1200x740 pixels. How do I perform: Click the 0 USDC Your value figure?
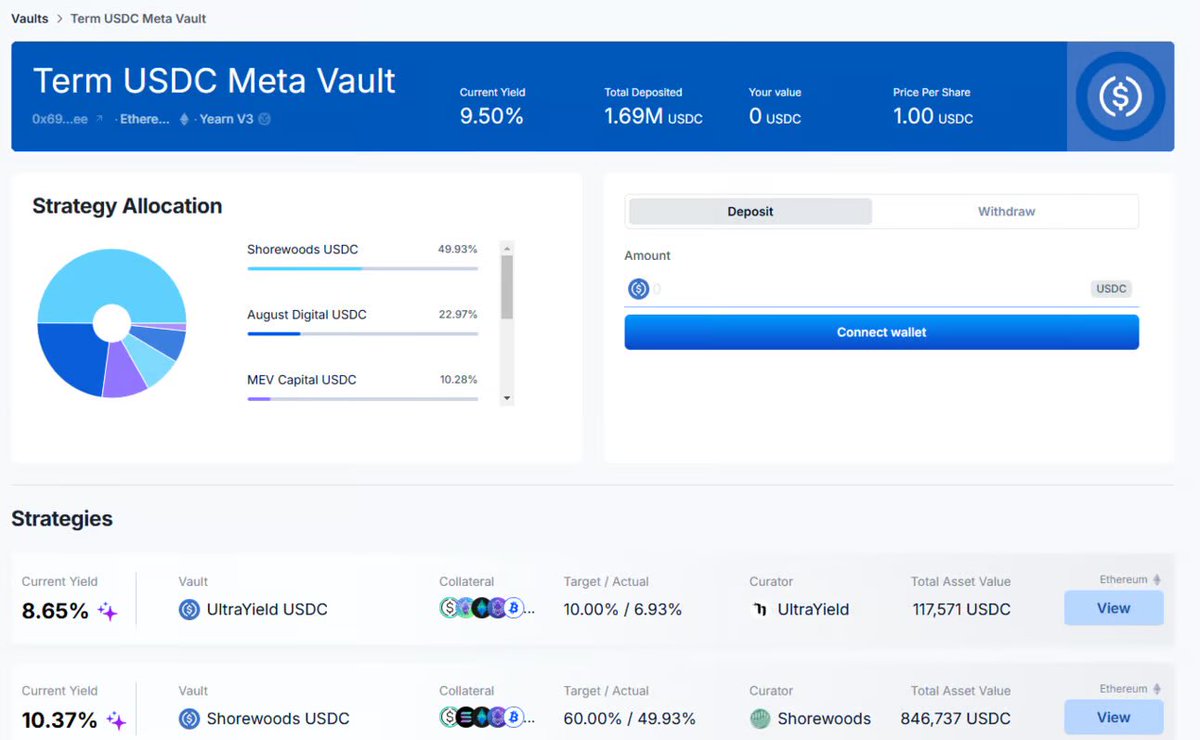[775, 116]
